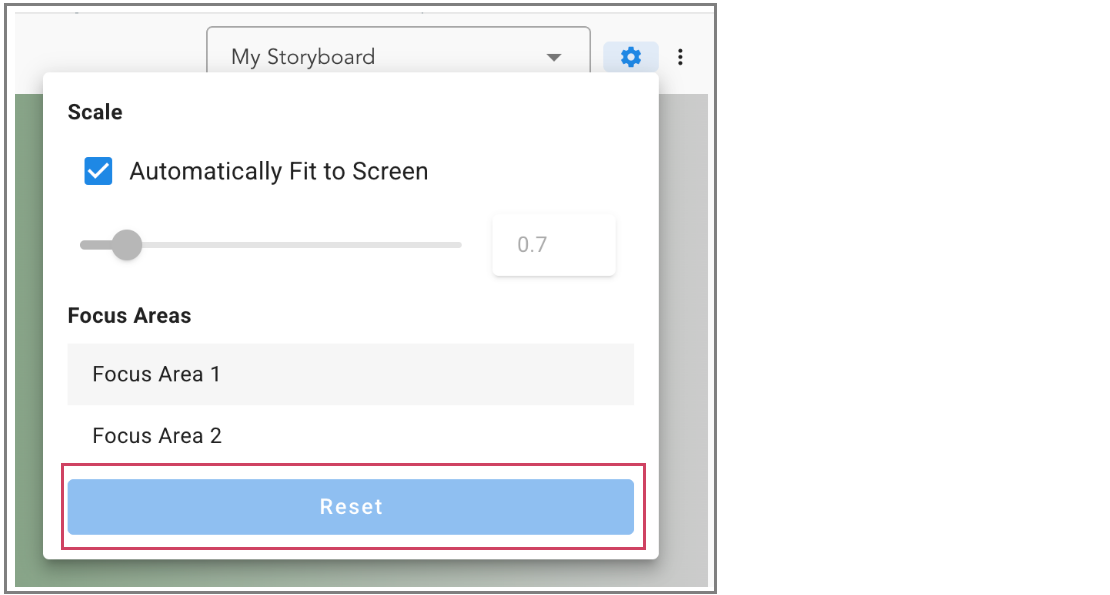Open the three-dot more options menu
Screen dimensions: 1110x595
(x=680, y=57)
